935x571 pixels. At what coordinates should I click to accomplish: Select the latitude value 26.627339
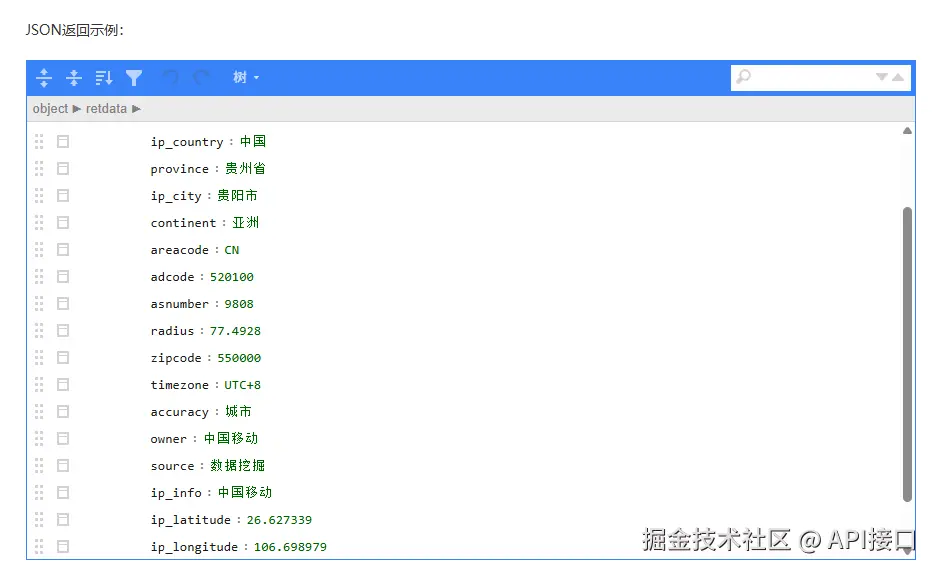coord(279,520)
